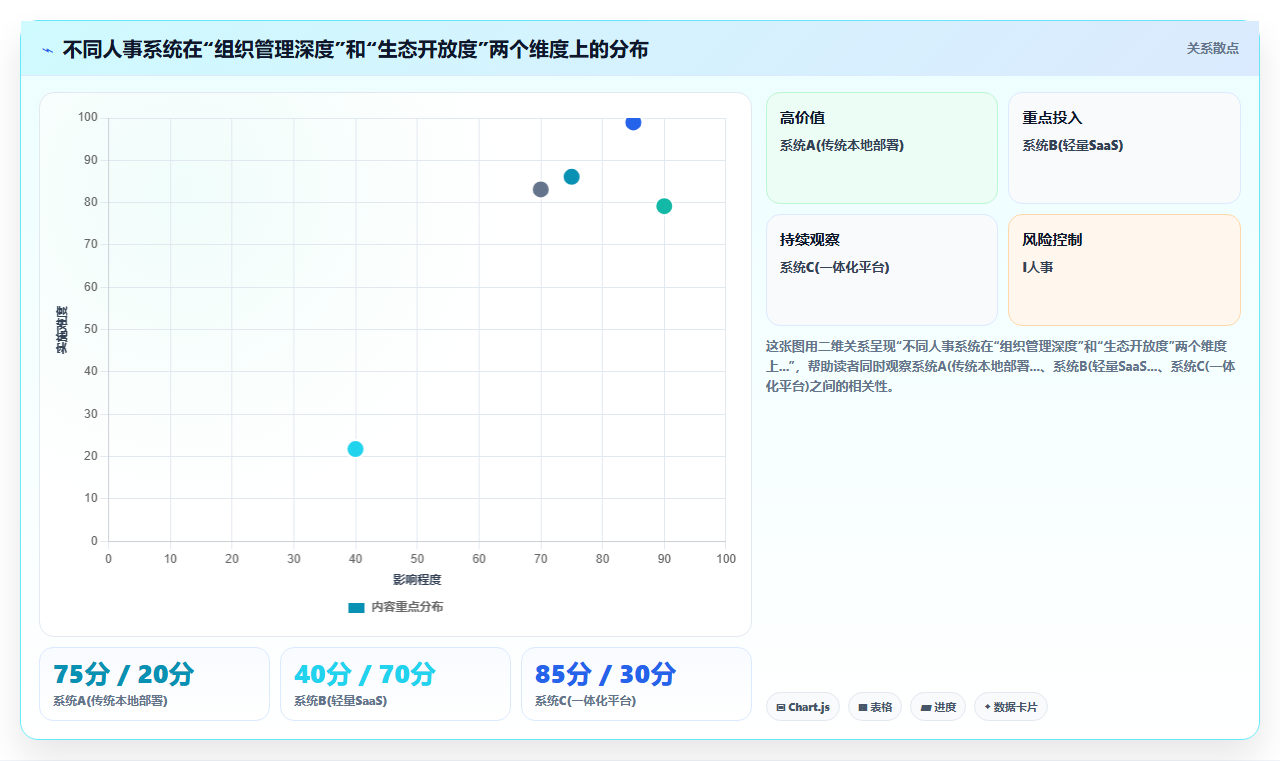Open the 风险控制 quadrant card
This screenshot has height=761, width=1280.
[x=1124, y=270]
